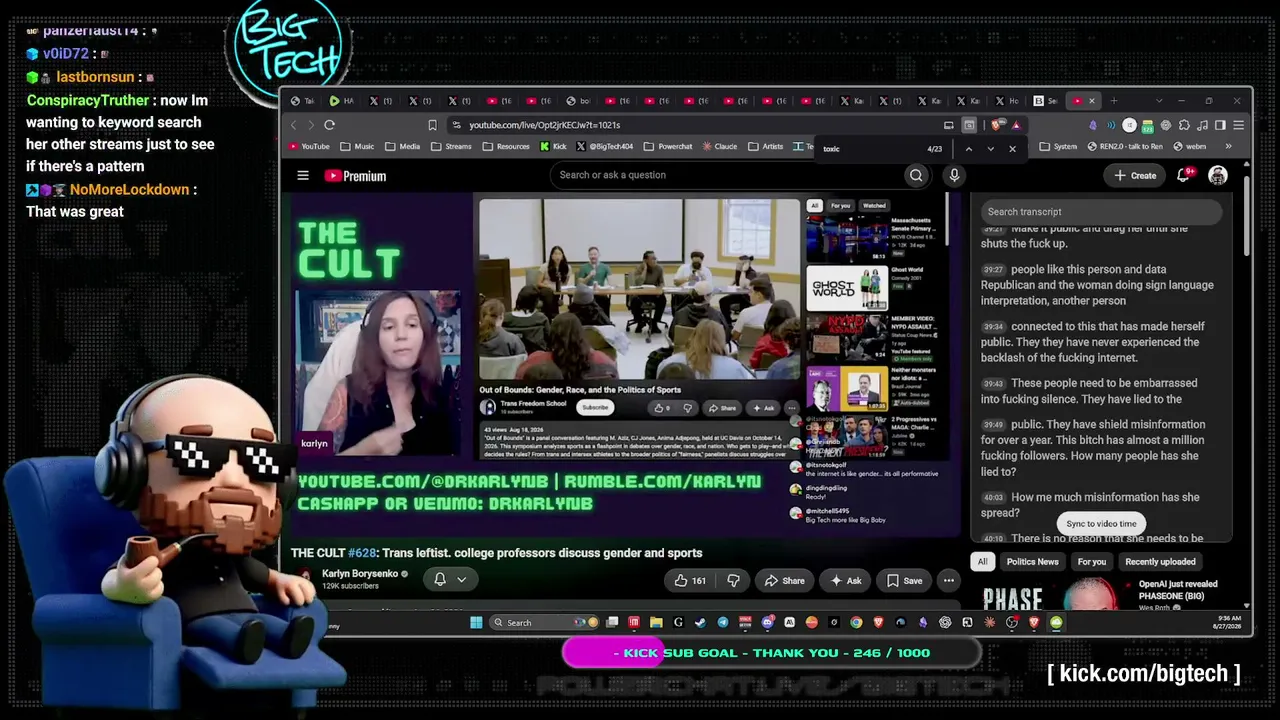1280x720 pixels.
Task: Close the find-in-page bar
Action: [x=1012, y=149]
